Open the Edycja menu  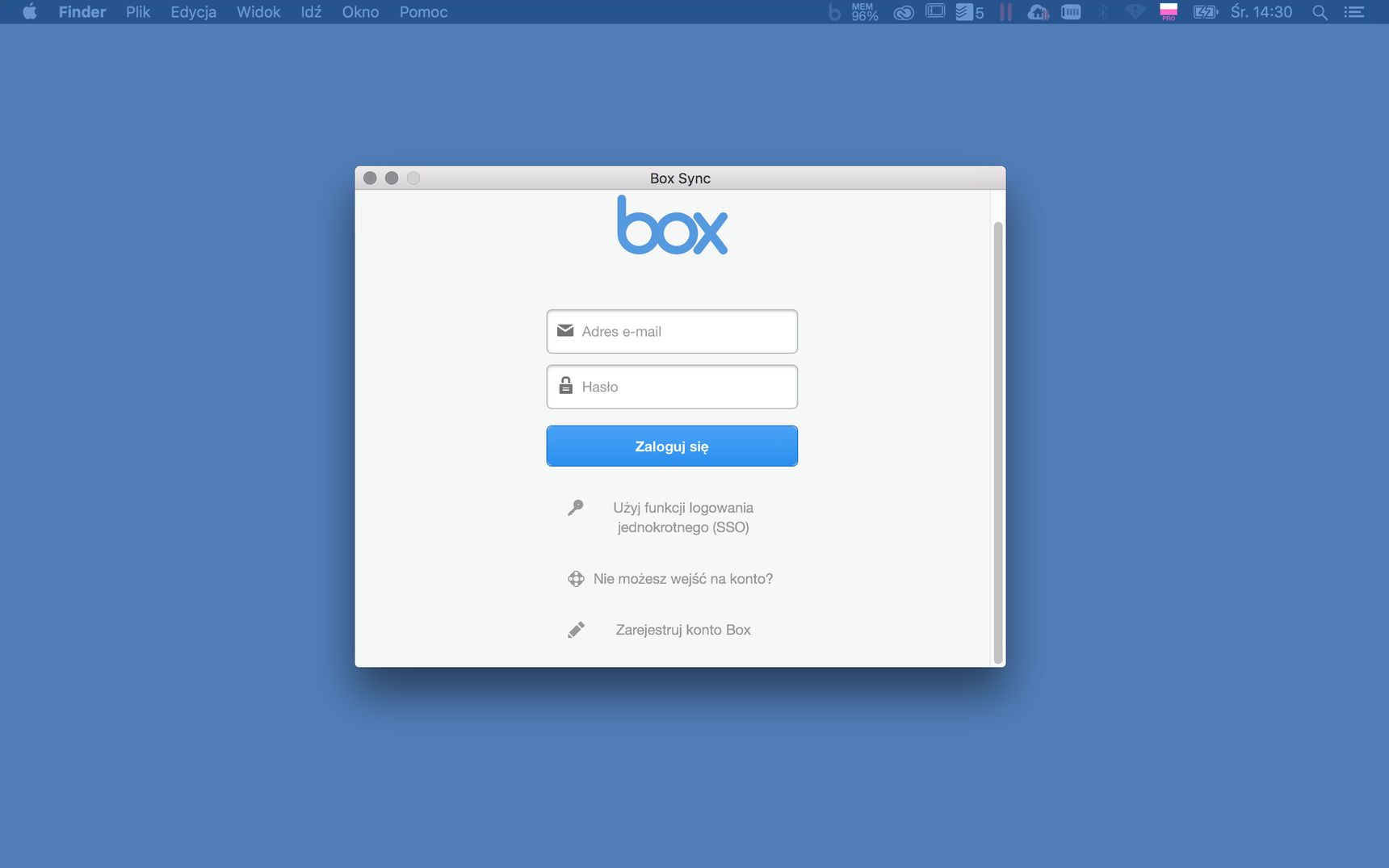[194, 12]
